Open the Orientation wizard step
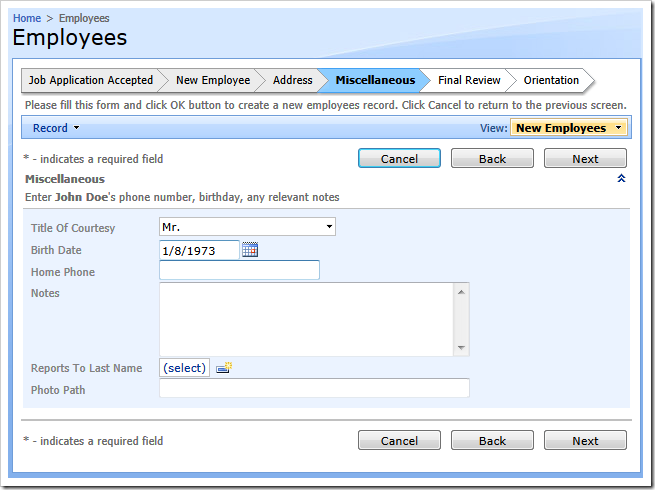This screenshot has height=490, width=655. coord(551,80)
